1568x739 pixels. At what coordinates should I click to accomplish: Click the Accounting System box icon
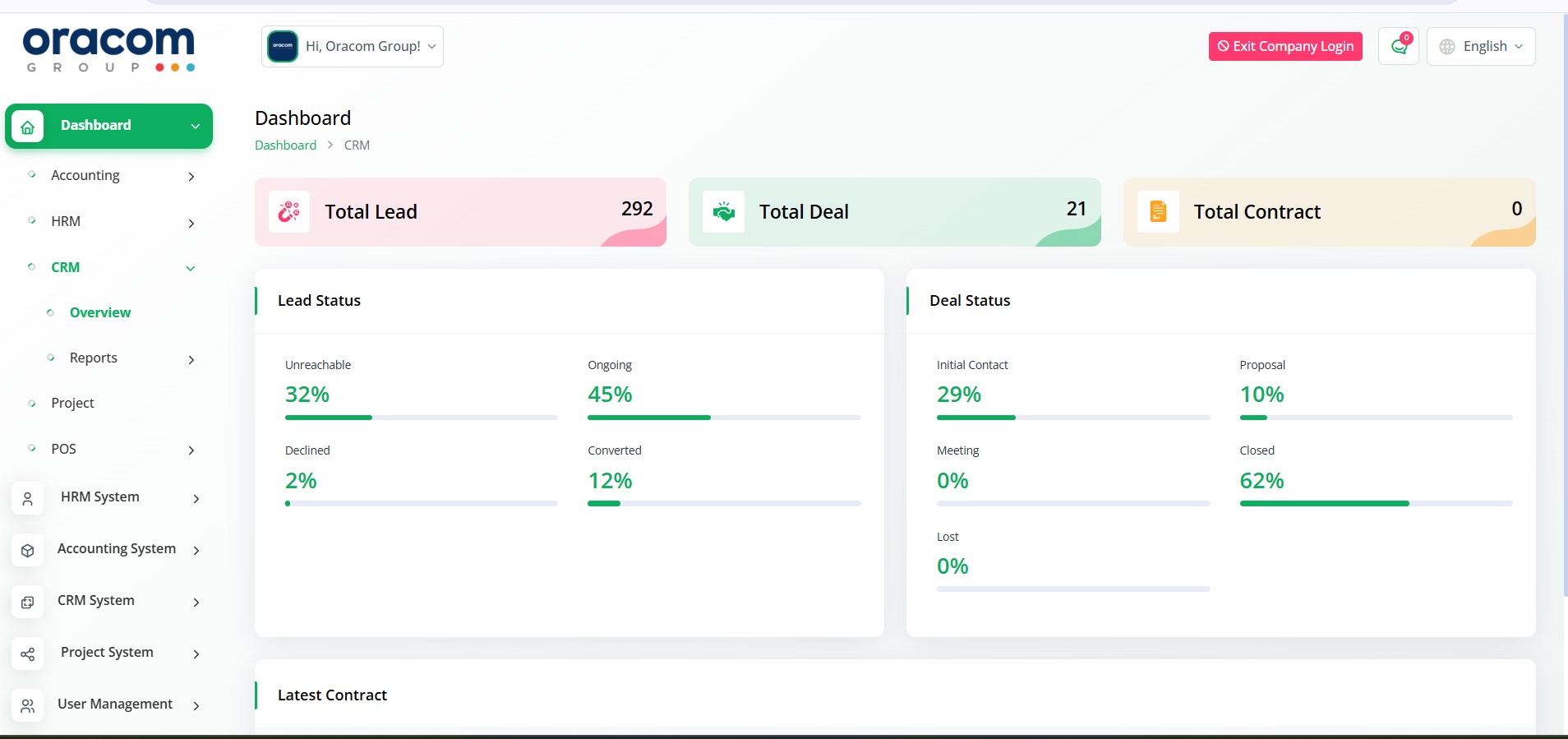28,550
